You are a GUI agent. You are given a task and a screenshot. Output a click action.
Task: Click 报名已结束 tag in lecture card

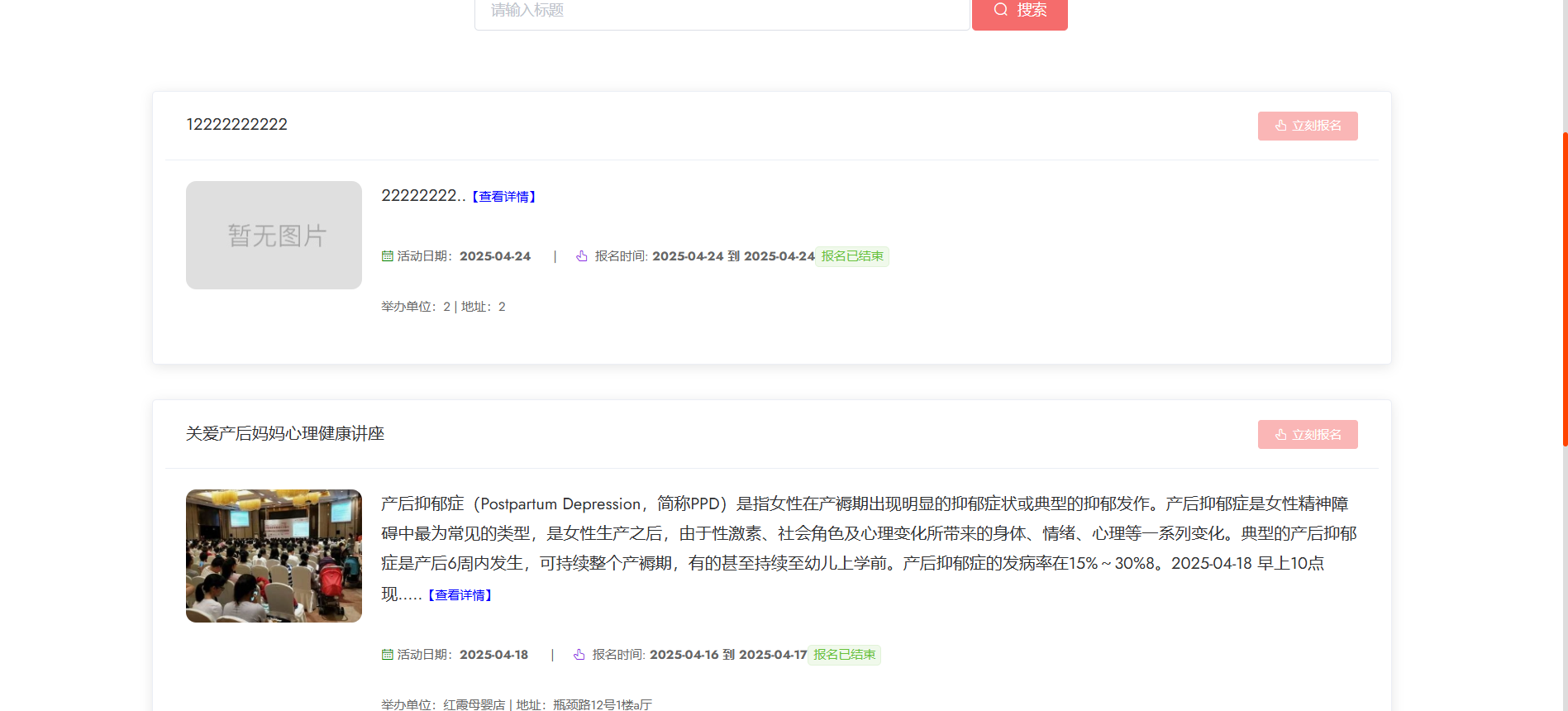pos(844,655)
